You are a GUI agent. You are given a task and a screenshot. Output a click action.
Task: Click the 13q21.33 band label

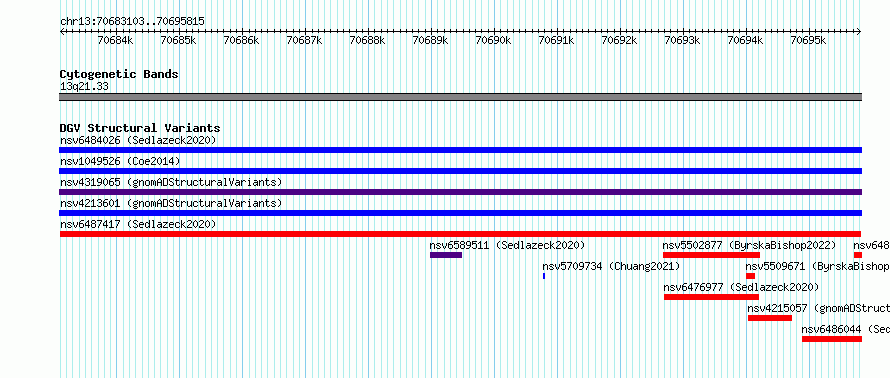tap(84, 87)
